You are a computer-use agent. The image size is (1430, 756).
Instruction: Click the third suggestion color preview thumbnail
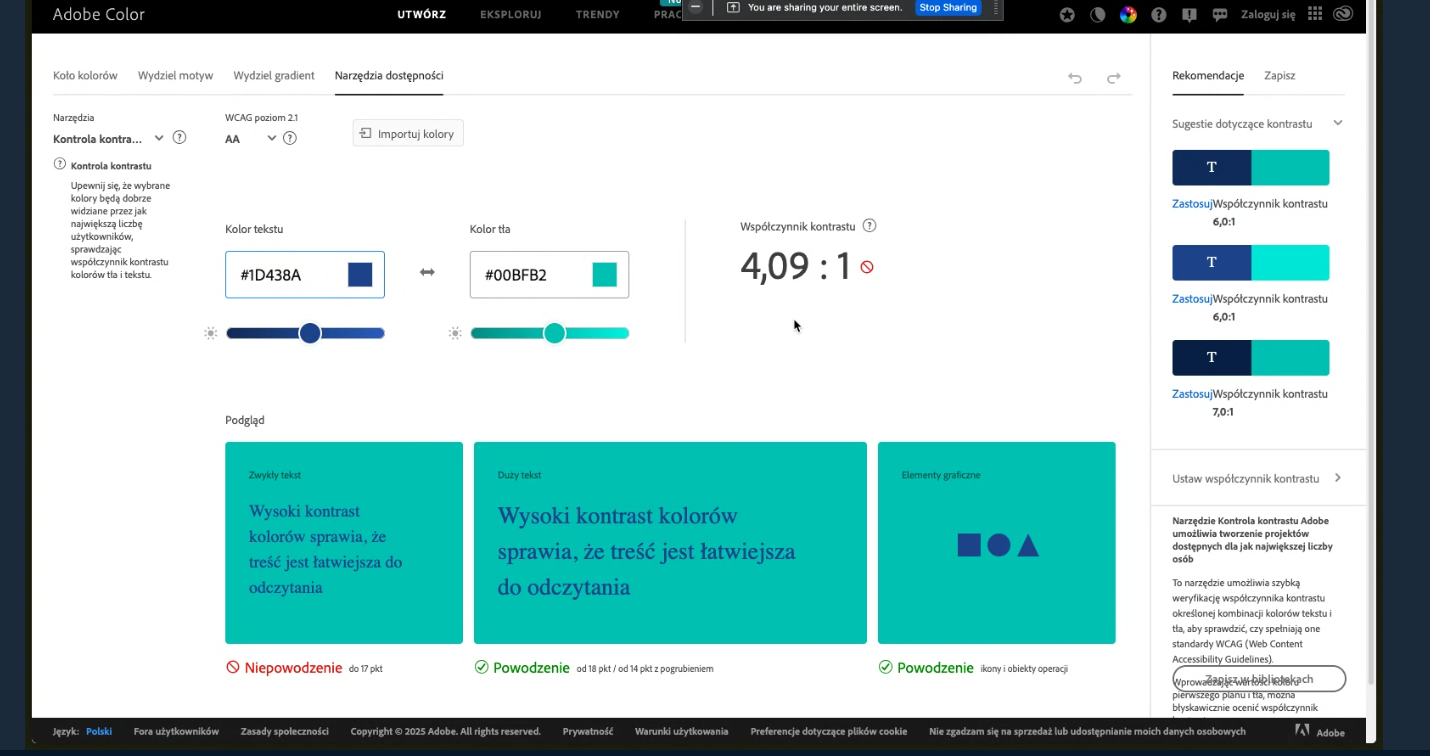(x=1251, y=357)
